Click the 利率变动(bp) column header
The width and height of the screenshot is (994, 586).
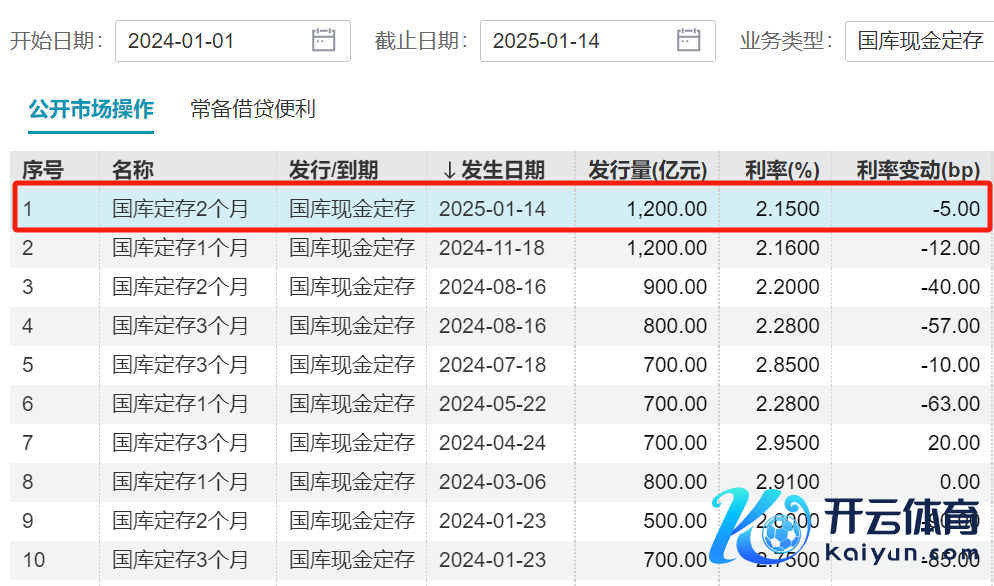(918, 170)
